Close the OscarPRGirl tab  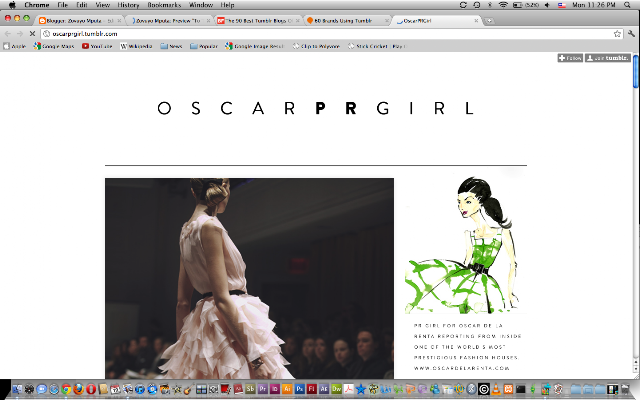476,21
